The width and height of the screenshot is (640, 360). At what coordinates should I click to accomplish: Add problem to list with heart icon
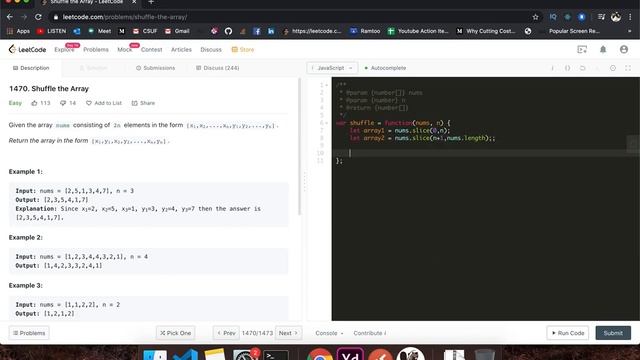(x=104, y=103)
